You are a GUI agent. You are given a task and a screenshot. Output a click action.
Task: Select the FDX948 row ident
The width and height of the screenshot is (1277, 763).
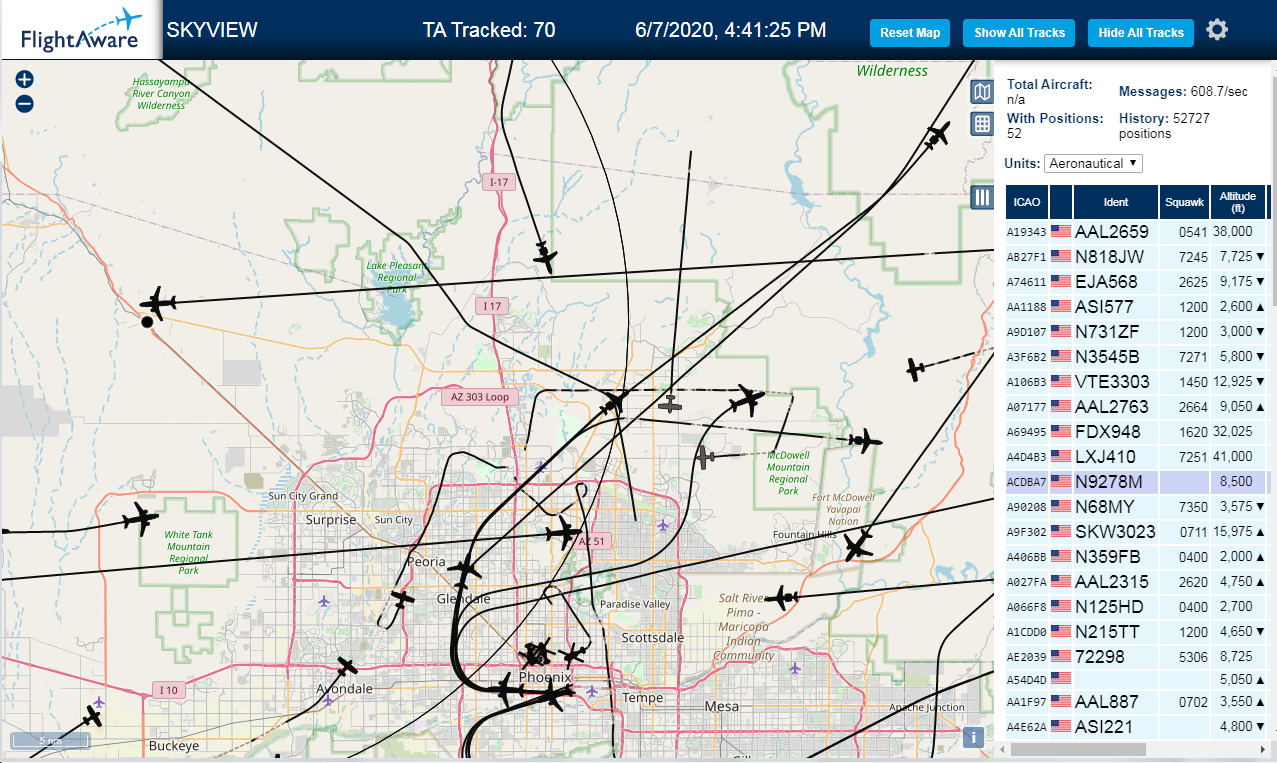point(1108,432)
